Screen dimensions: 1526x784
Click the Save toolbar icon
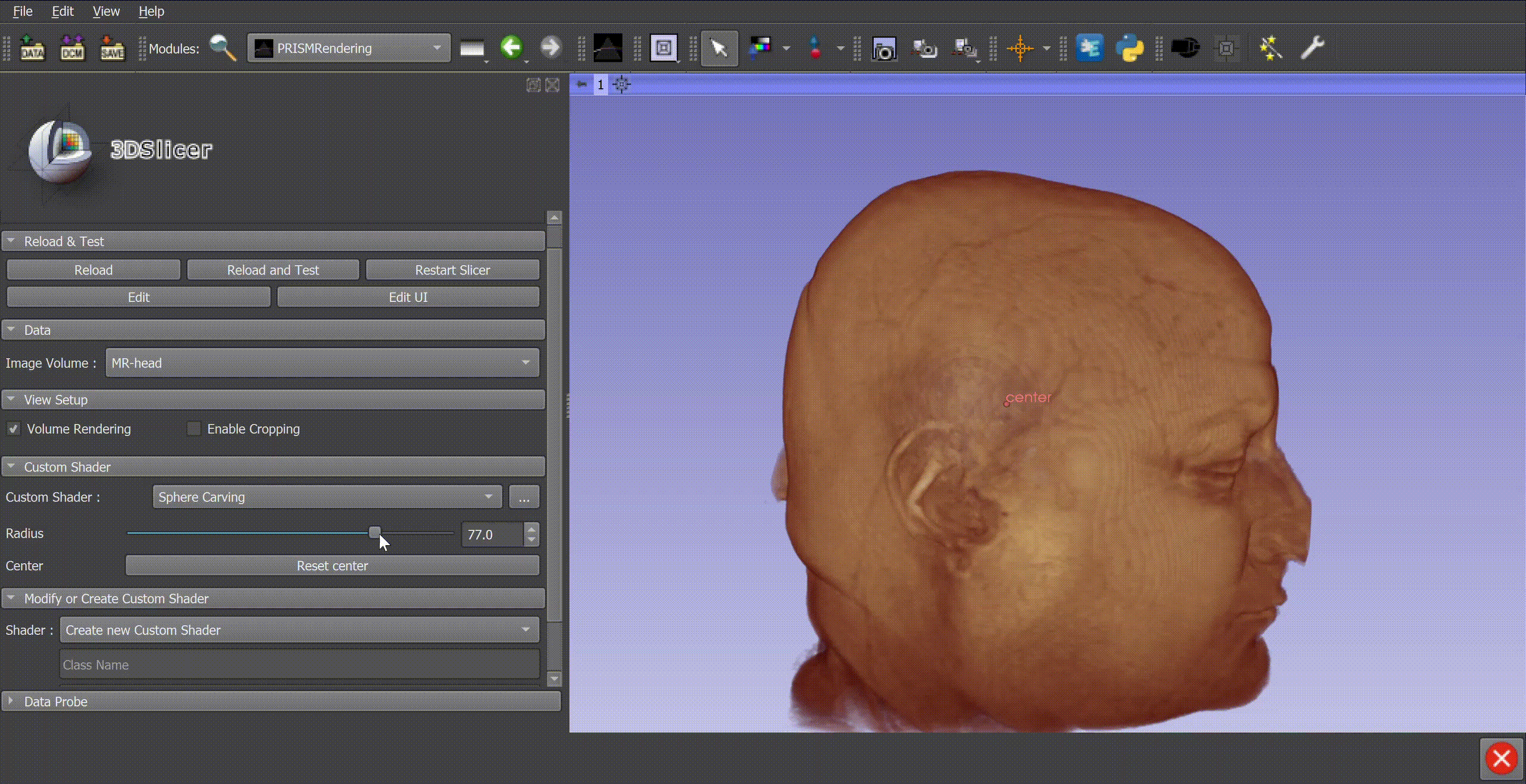point(112,48)
